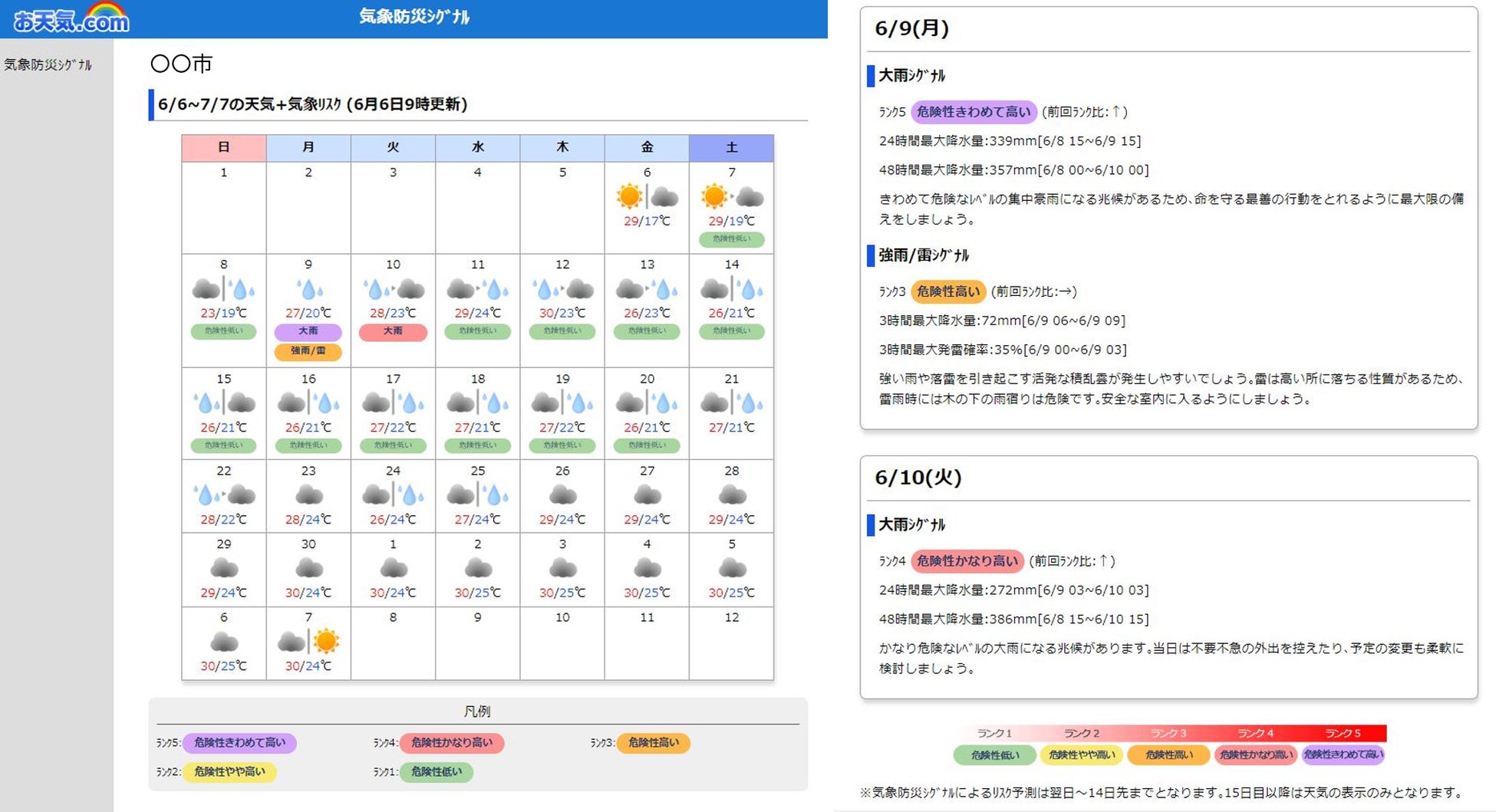Click the 月 Monday column header

(308, 148)
